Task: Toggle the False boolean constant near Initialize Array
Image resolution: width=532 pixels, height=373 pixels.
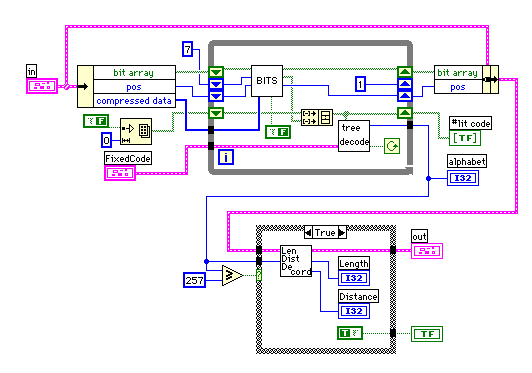Action: coord(96,121)
